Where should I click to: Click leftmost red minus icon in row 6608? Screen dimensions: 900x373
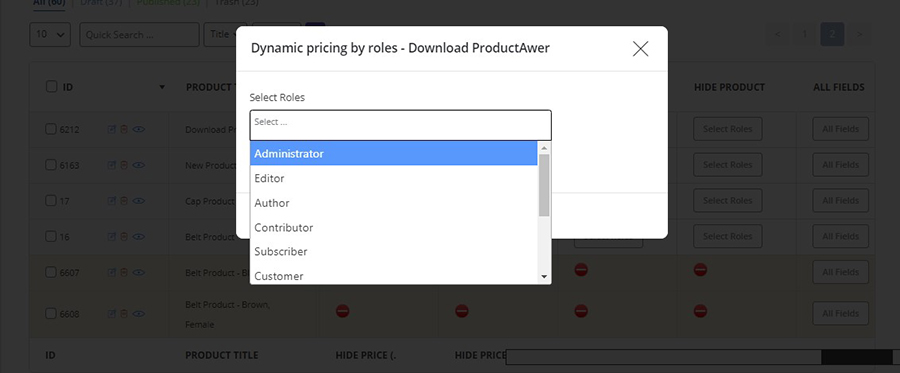click(342, 311)
